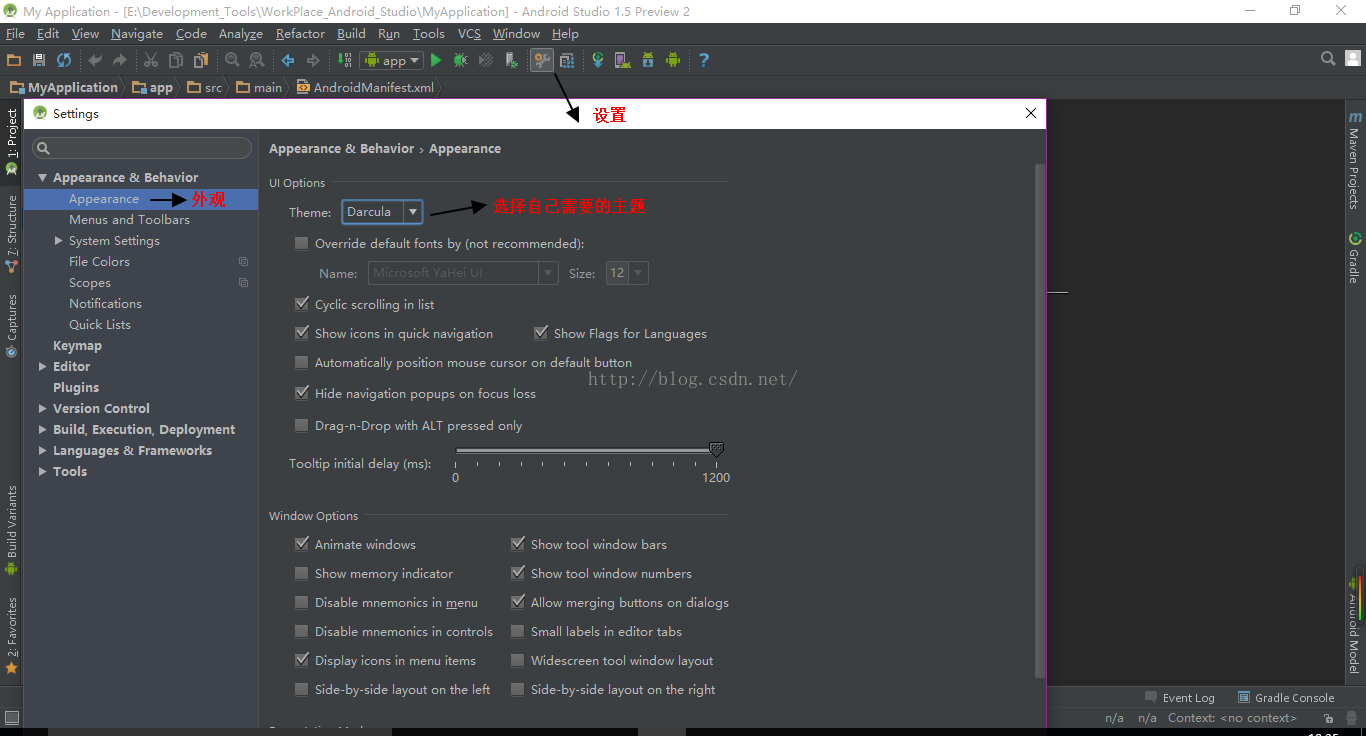The width and height of the screenshot is (1366, 736).
Task: Click Sync Project with Gradle Files icon
Action: click(x=598, y=60)
